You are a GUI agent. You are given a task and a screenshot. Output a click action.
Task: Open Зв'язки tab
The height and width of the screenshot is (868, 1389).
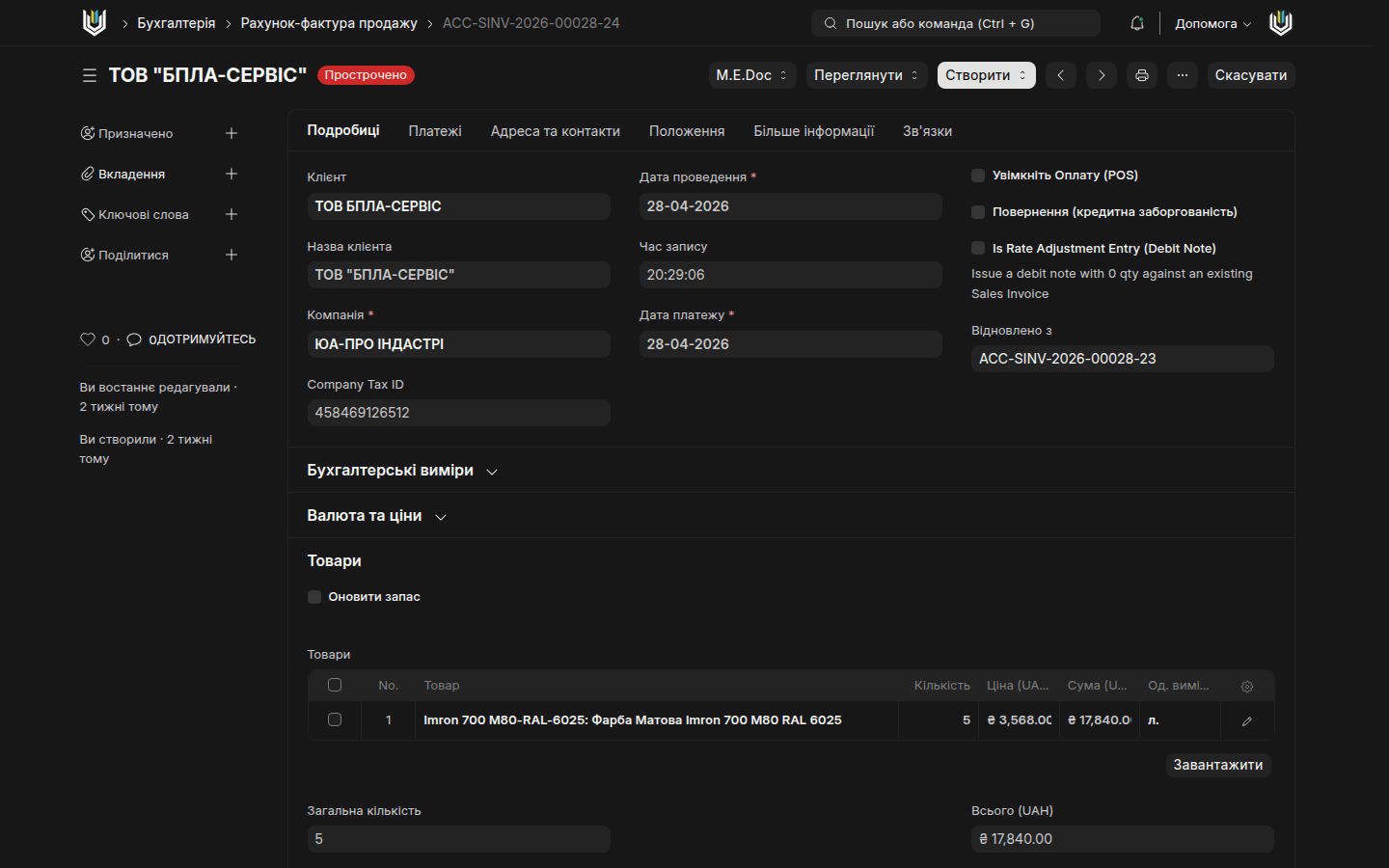tap(927, 131)
